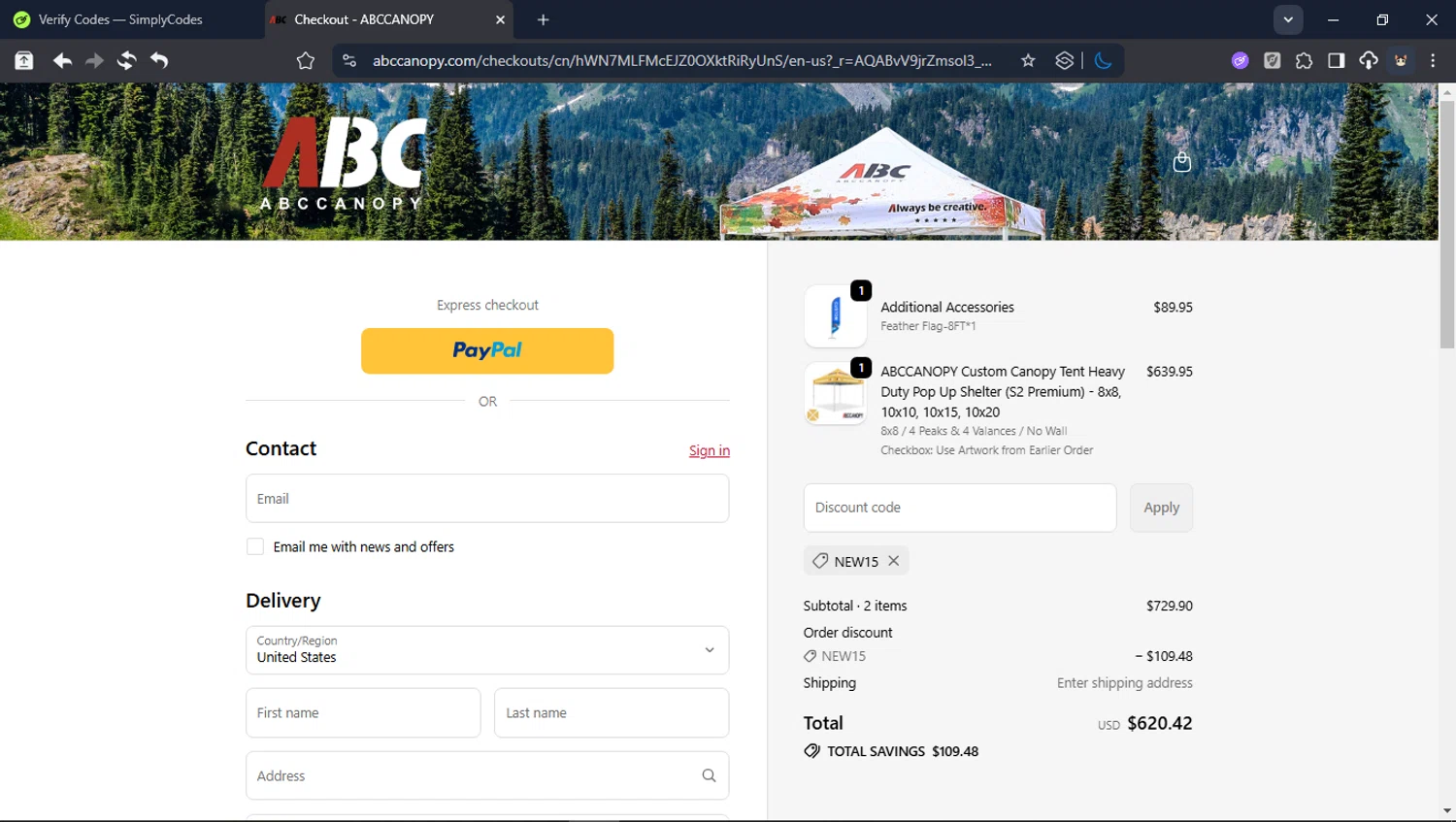The width and height of the screenshot is (1456, 822).
Task: Close the Checkout - ABCCANOPY tab
Action: tap(500, 19)
